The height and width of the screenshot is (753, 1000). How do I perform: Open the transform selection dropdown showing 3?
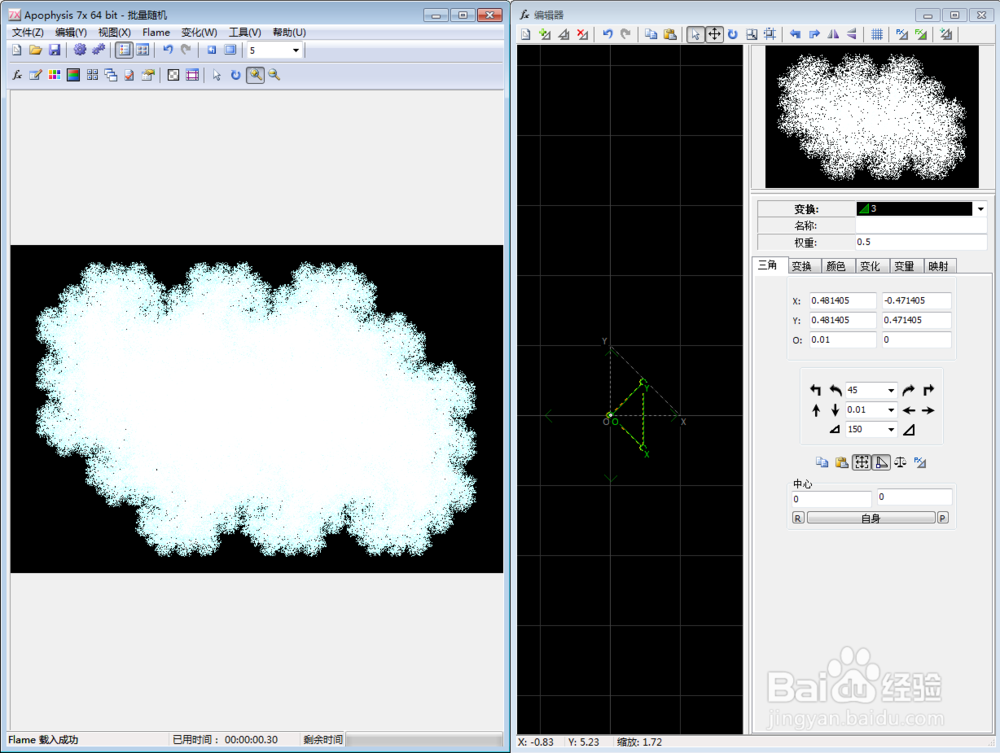coord(978,208)
